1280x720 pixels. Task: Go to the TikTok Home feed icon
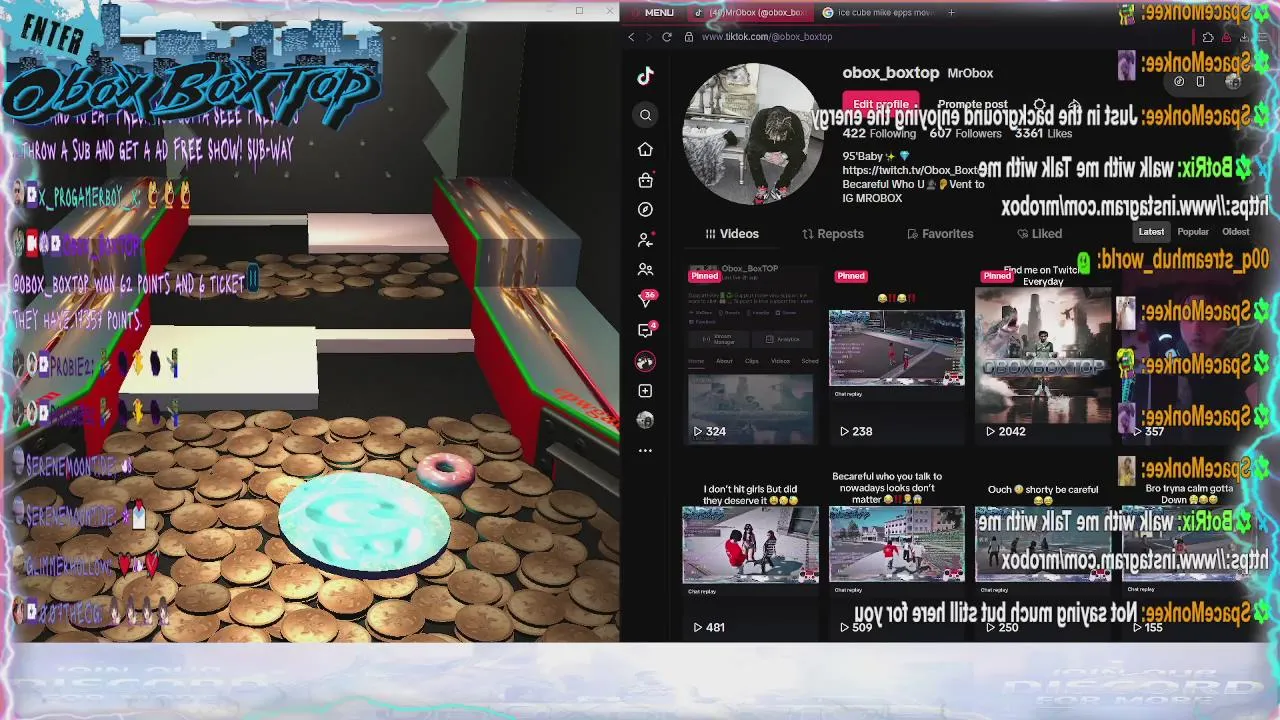tap(645, 149)
